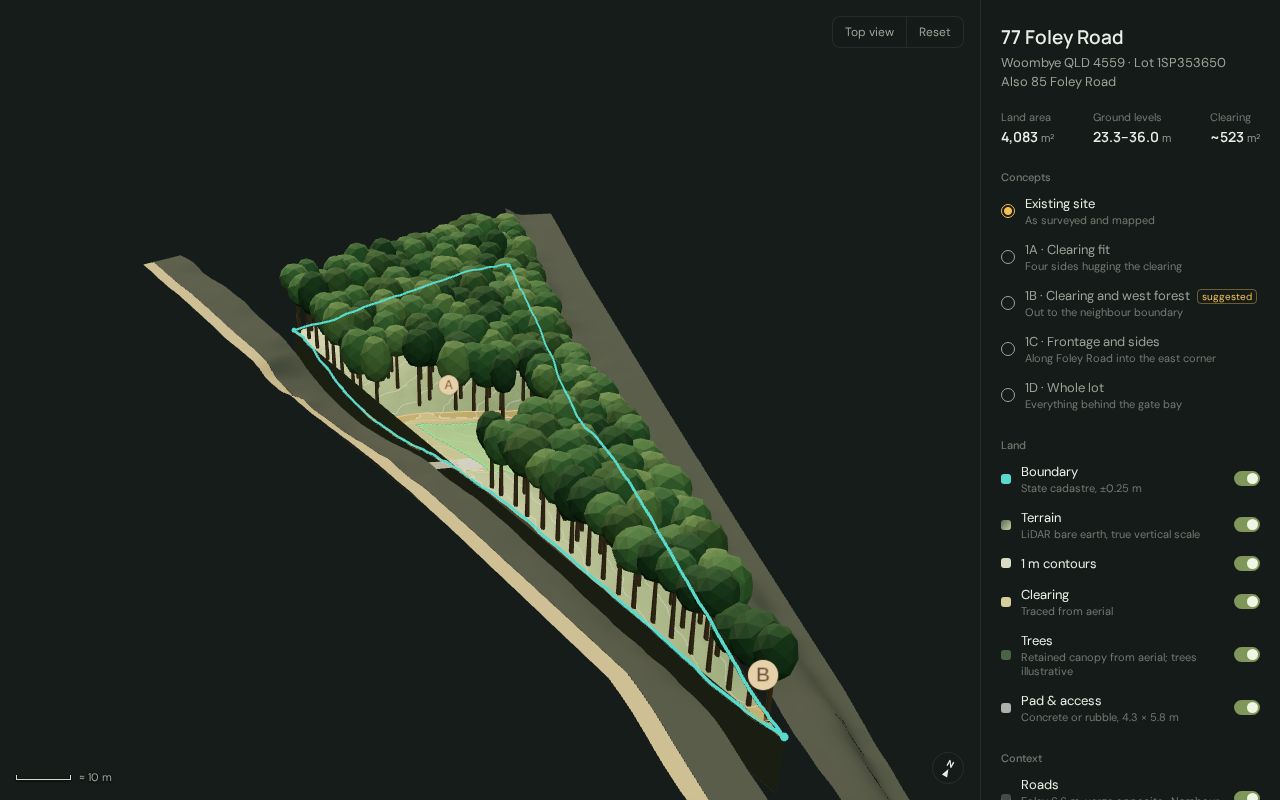The width and height of the screenshot is (1280, 800).
Task: Click "State cadastre, ±0.25 m" description
Action: click(x=1081, y=489)
